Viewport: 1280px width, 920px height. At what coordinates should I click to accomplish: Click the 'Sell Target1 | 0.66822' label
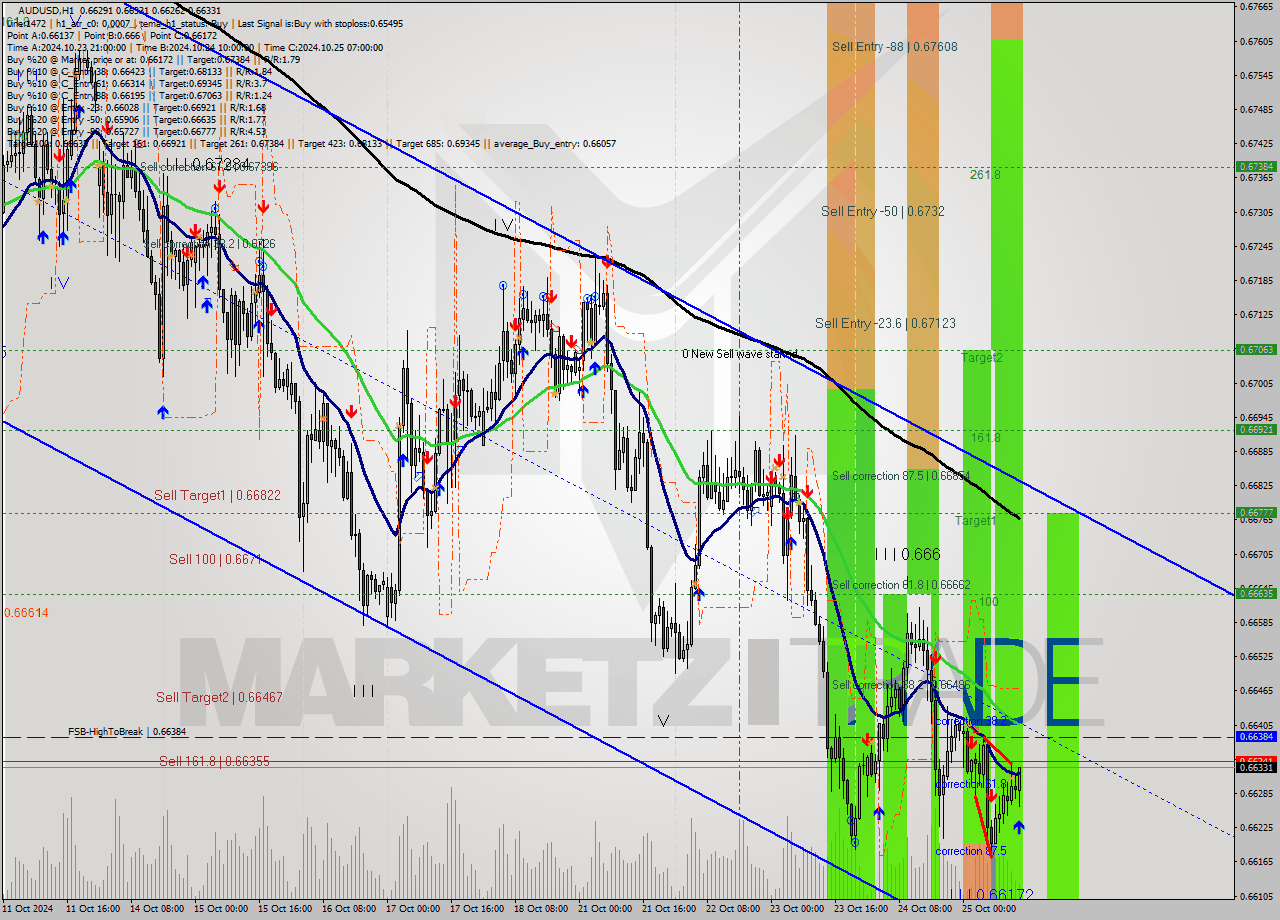tap(217, 495)
